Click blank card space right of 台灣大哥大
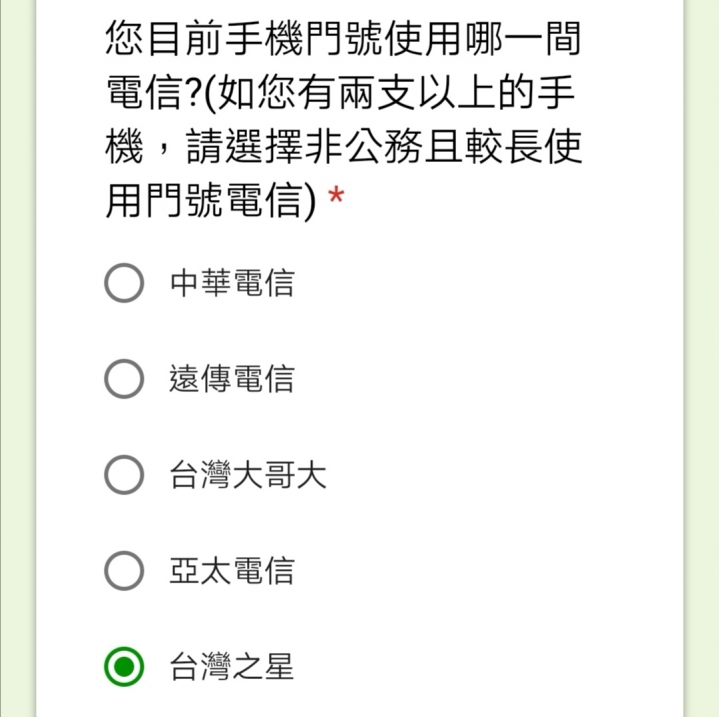Image resolution: width=720 pixels, height=717 pixels. 501,475
